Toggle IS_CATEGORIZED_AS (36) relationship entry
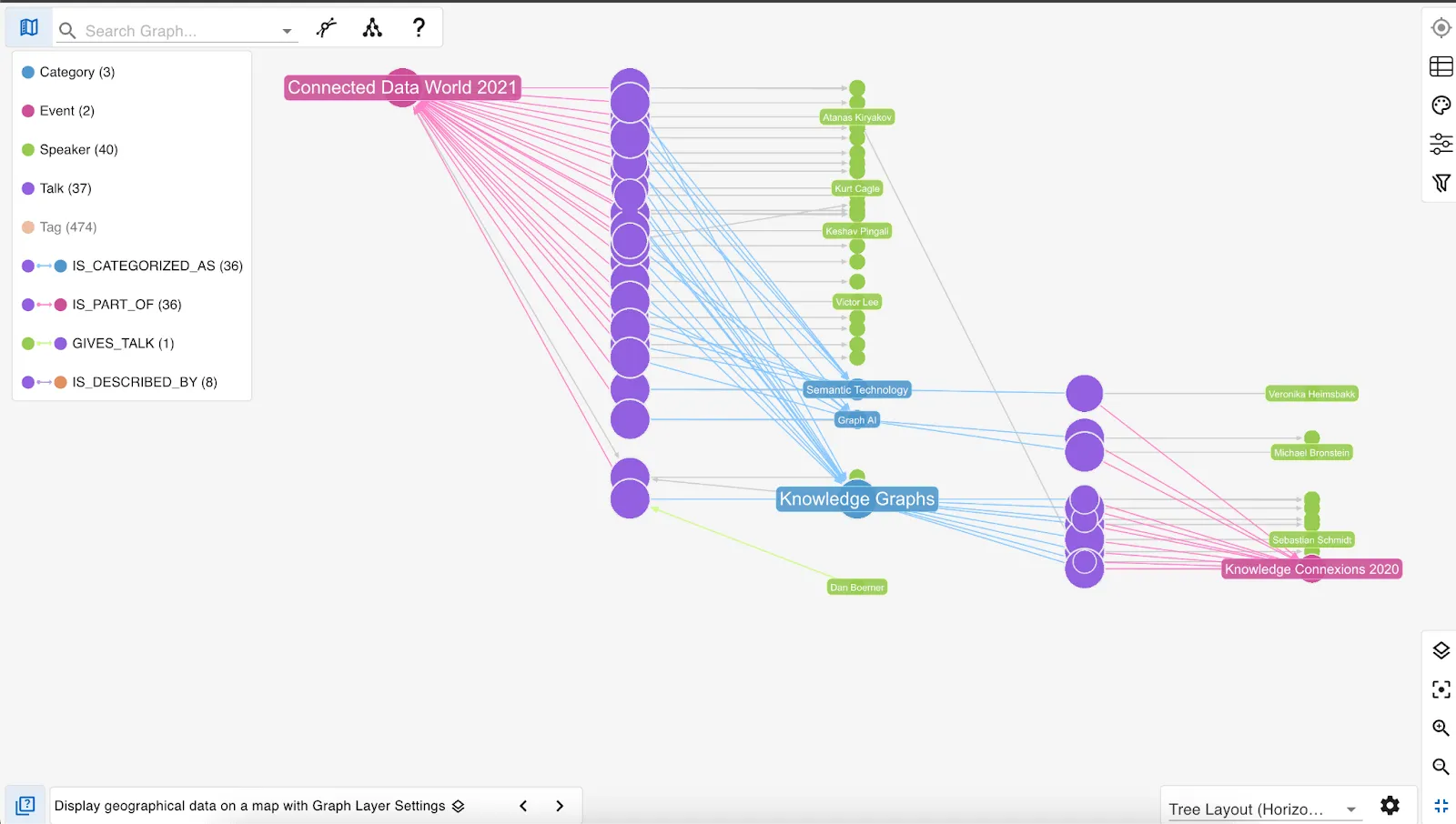 [132, 266]
